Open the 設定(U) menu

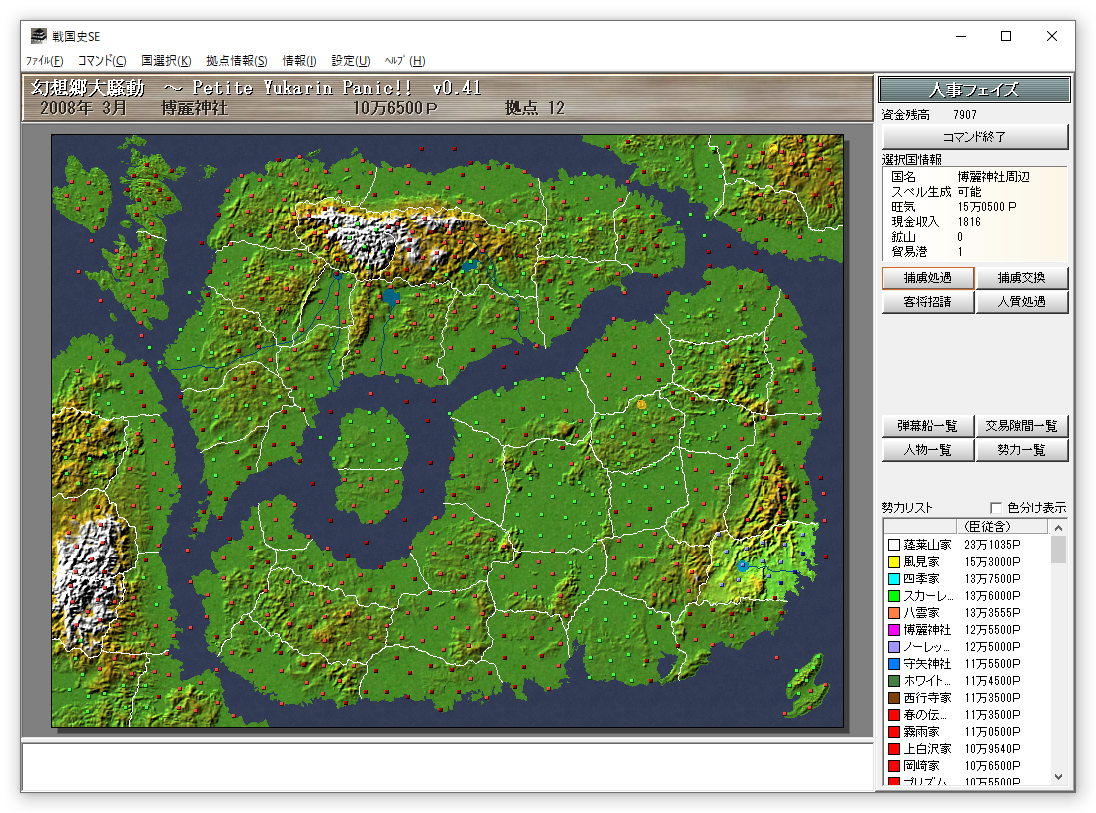pos(350,61)
